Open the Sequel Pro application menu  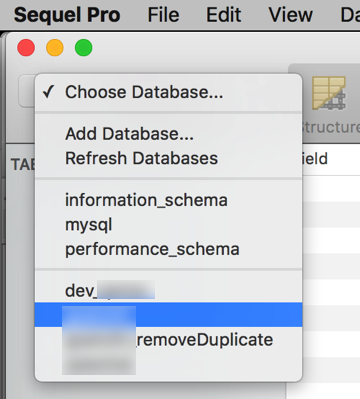tap(67, 15)
